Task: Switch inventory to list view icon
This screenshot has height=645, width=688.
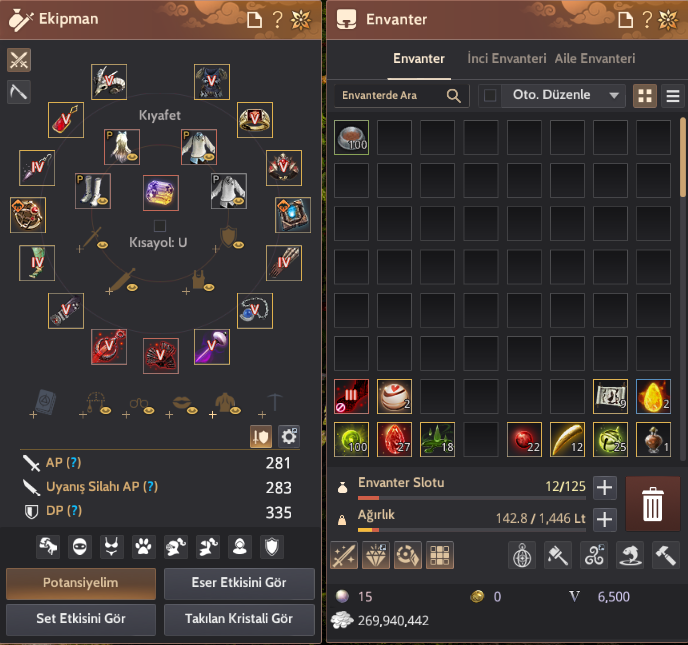Action: [673, 96]
